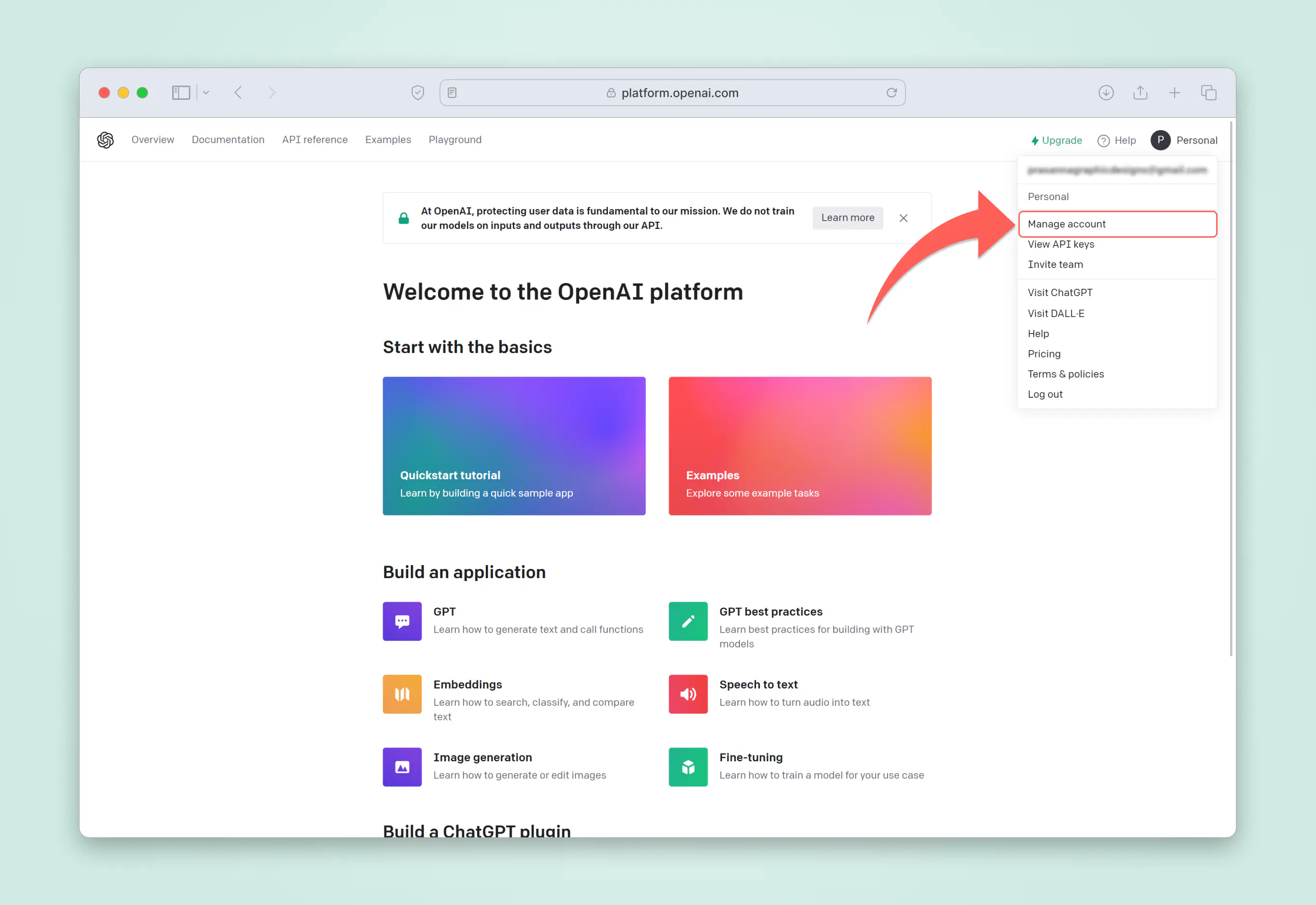
Task: Click the green Upgrade link
Action: point(1056,140)
